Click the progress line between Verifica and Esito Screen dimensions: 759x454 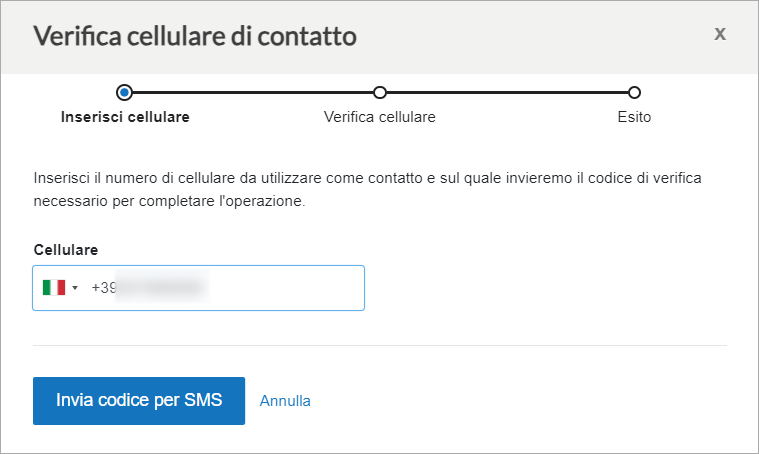pyautogui.click(x=507, y=92)
